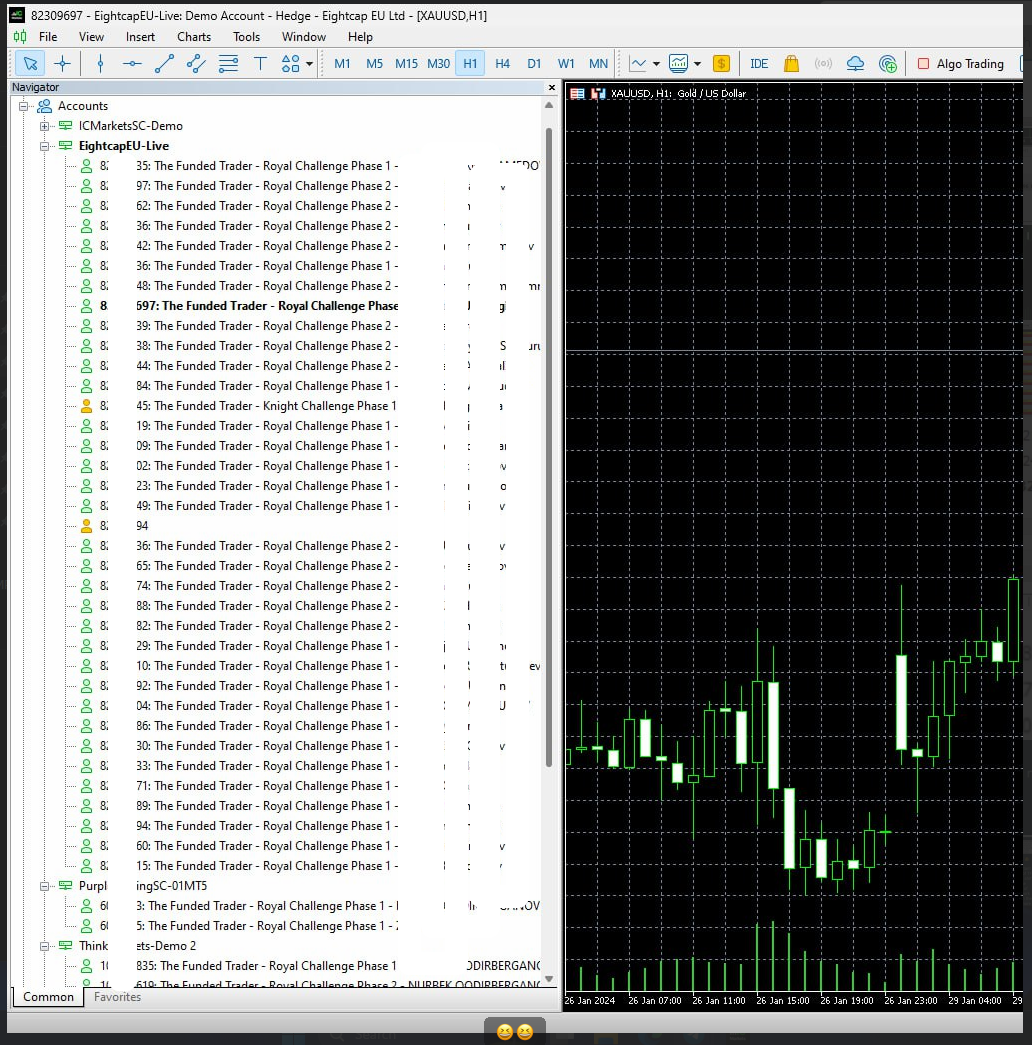
Task: Toggle one-click trading icon on chart
Action: tap(598, 94)
